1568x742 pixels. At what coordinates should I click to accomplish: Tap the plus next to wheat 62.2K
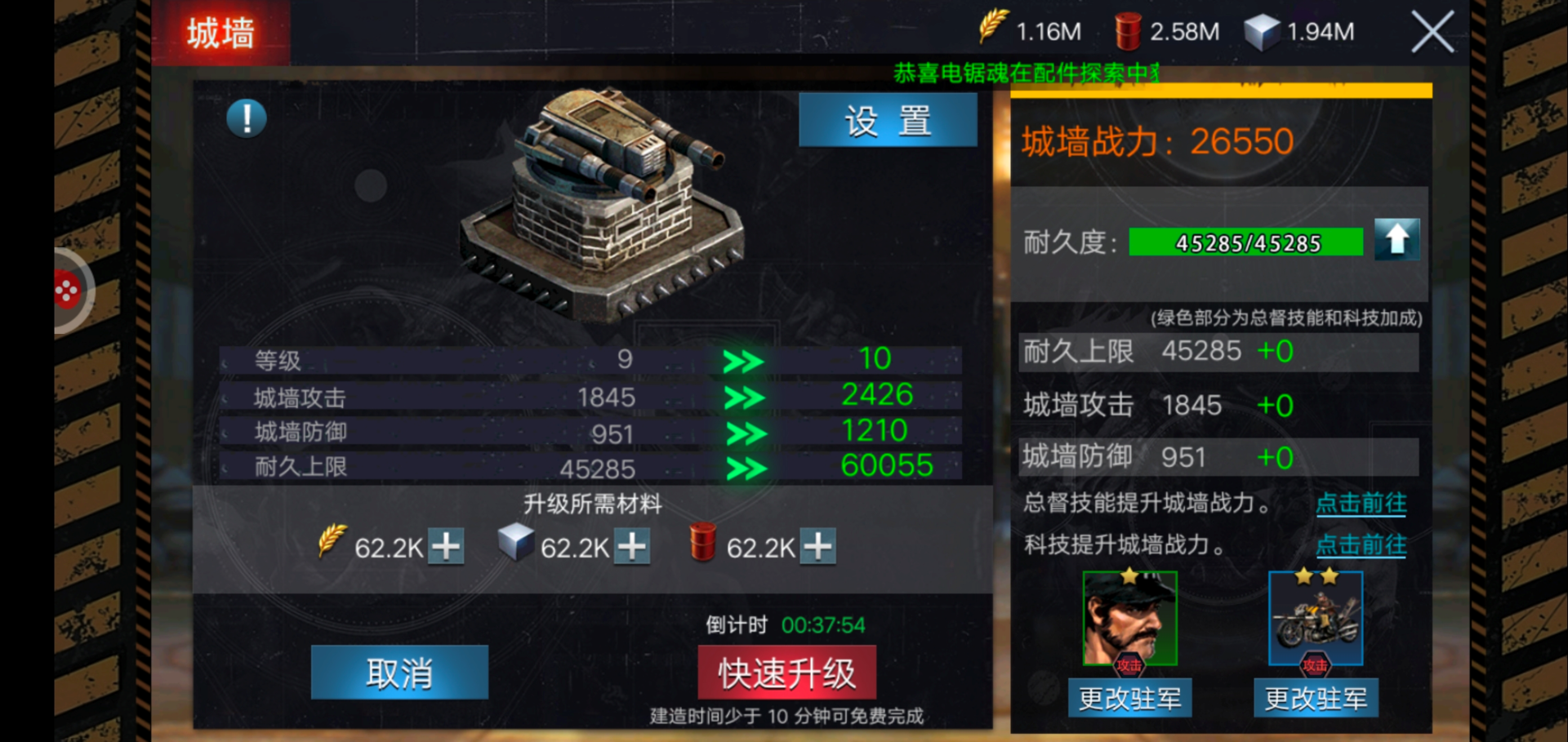446,546
